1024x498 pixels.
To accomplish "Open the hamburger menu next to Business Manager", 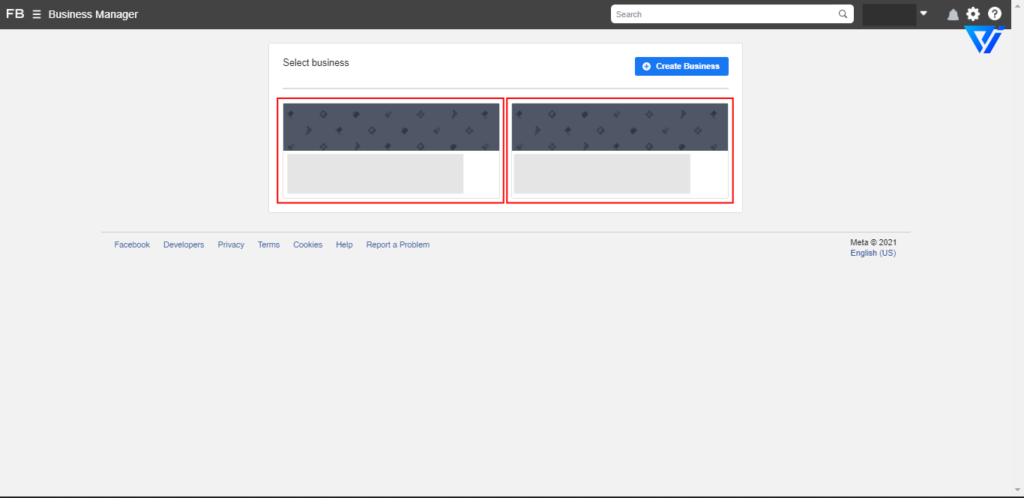I will click(x=37, y=14).
